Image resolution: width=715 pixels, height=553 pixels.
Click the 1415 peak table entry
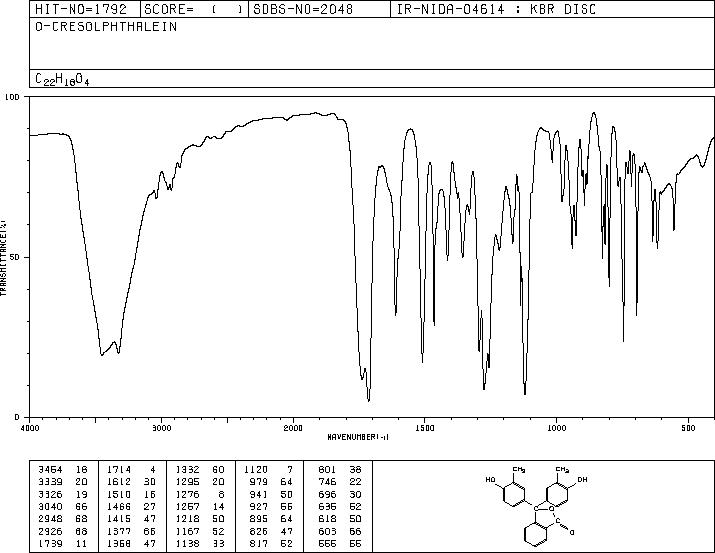coord(119,519)
